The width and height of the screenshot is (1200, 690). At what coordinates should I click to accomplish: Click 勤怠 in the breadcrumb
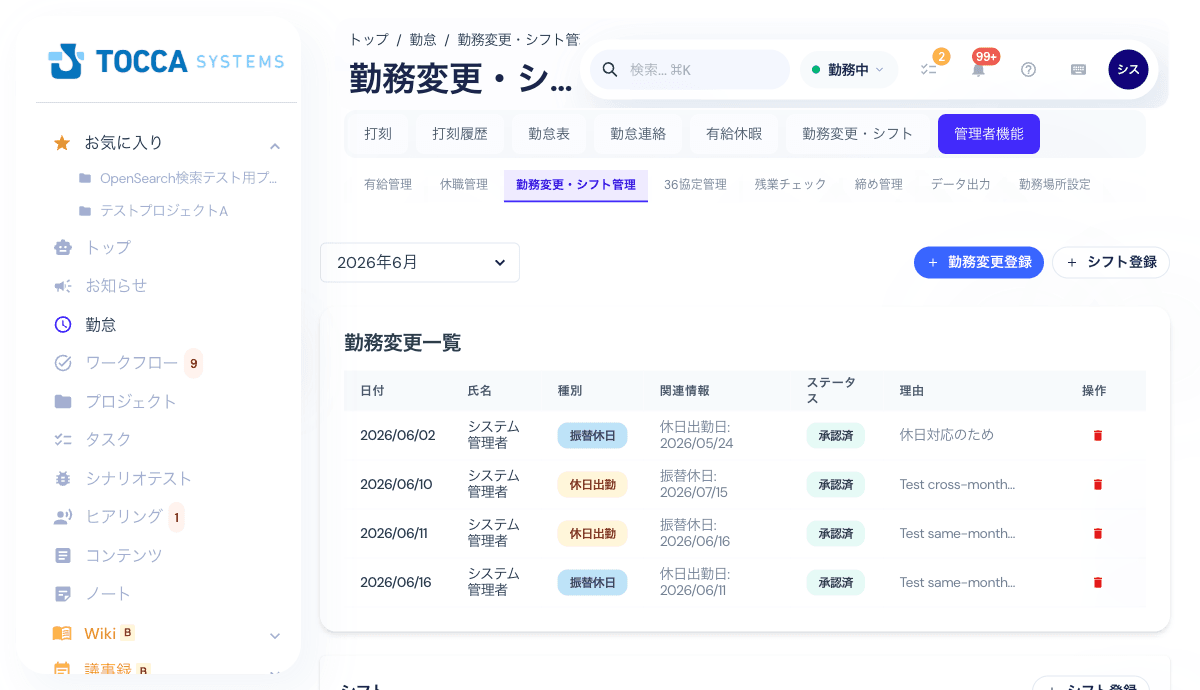click(x=423, y=40)
